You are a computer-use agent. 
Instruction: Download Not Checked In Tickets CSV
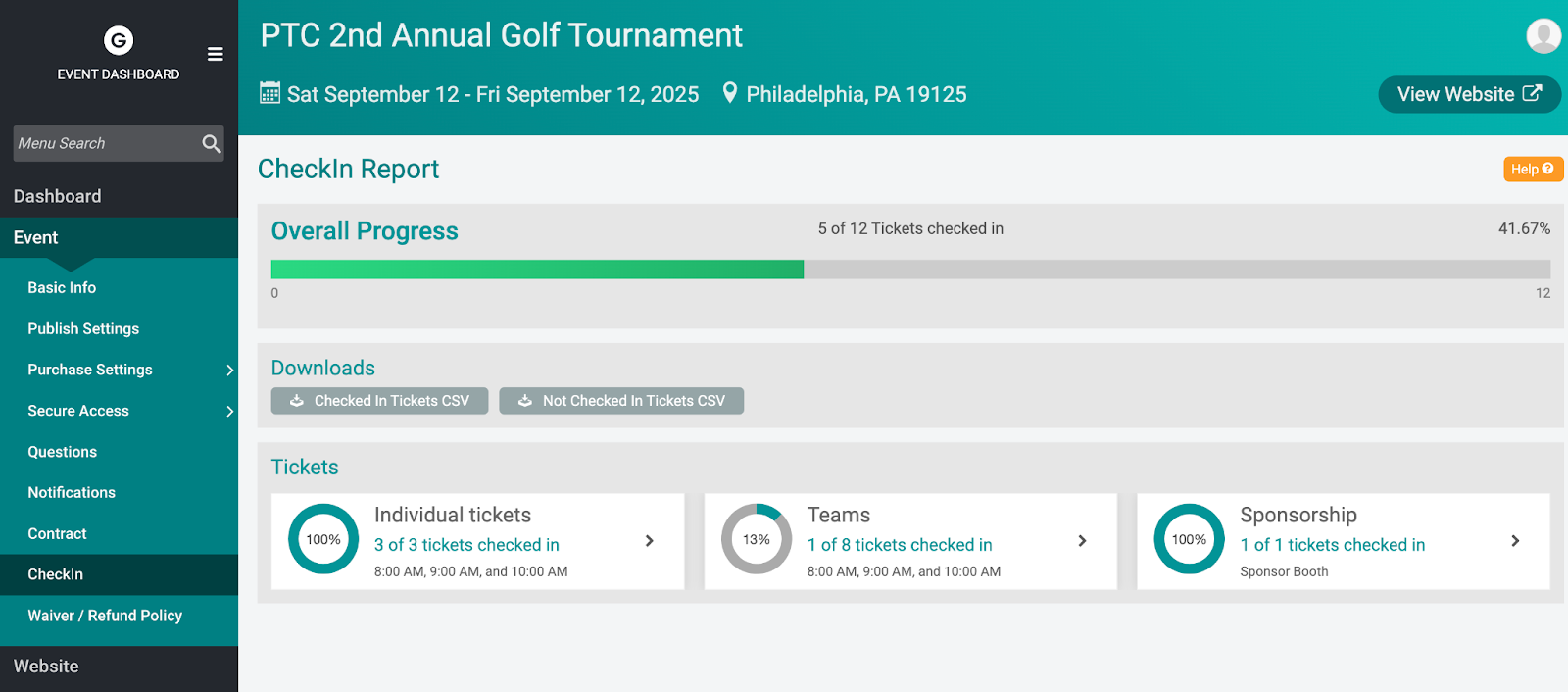pos(621,401)
